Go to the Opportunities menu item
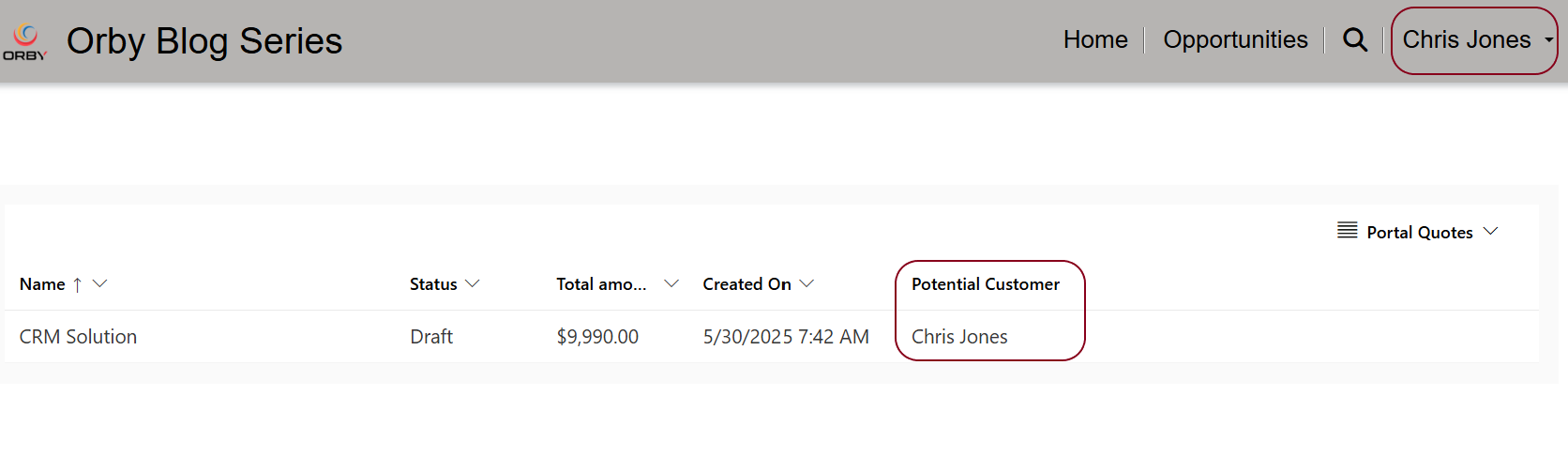Viewport: 1568px width, 457px height. [x=1235, y=39]
